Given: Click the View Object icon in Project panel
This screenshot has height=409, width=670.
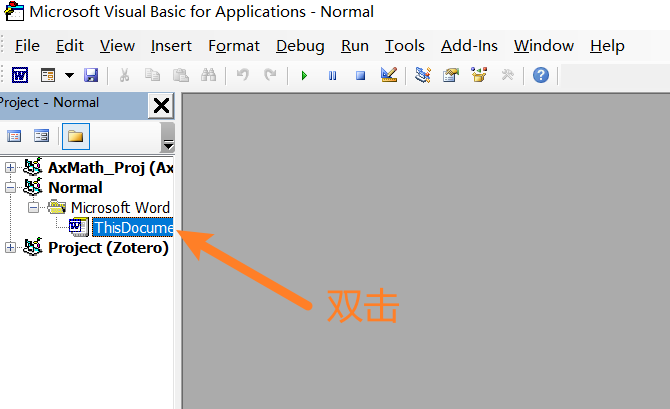Looking at the screenshot, I should pyautogui.click(x=41, y=136).
